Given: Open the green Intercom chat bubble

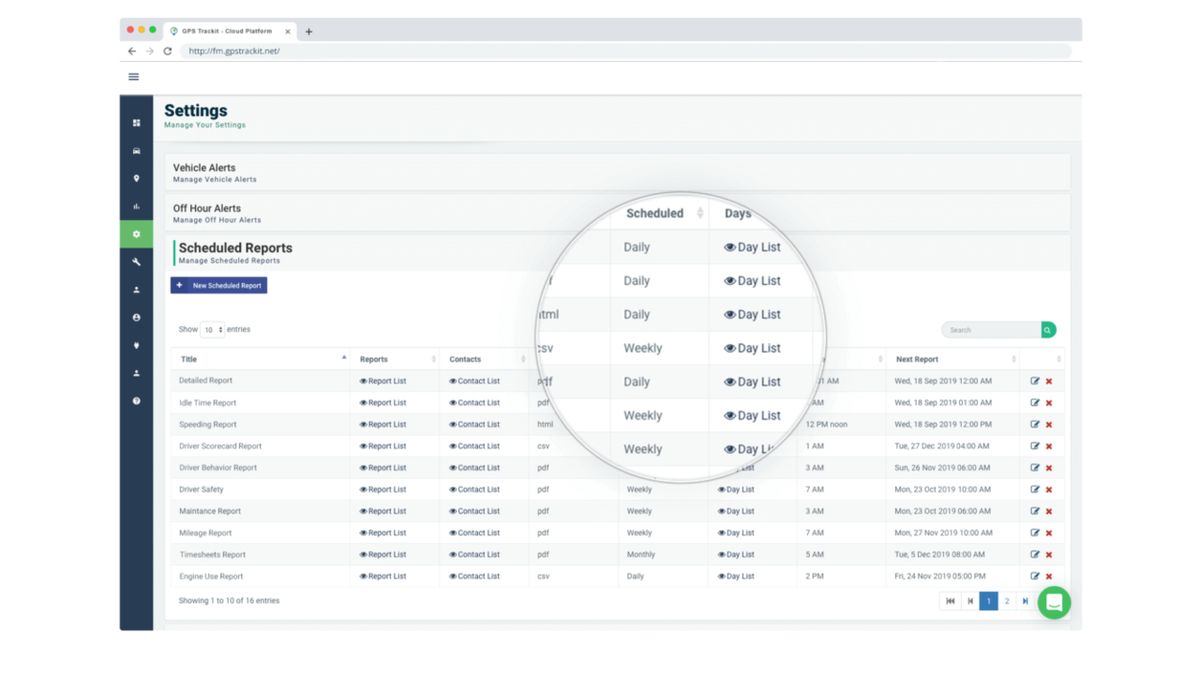Looking at the screenshot, I should [x=1054, y=602].
